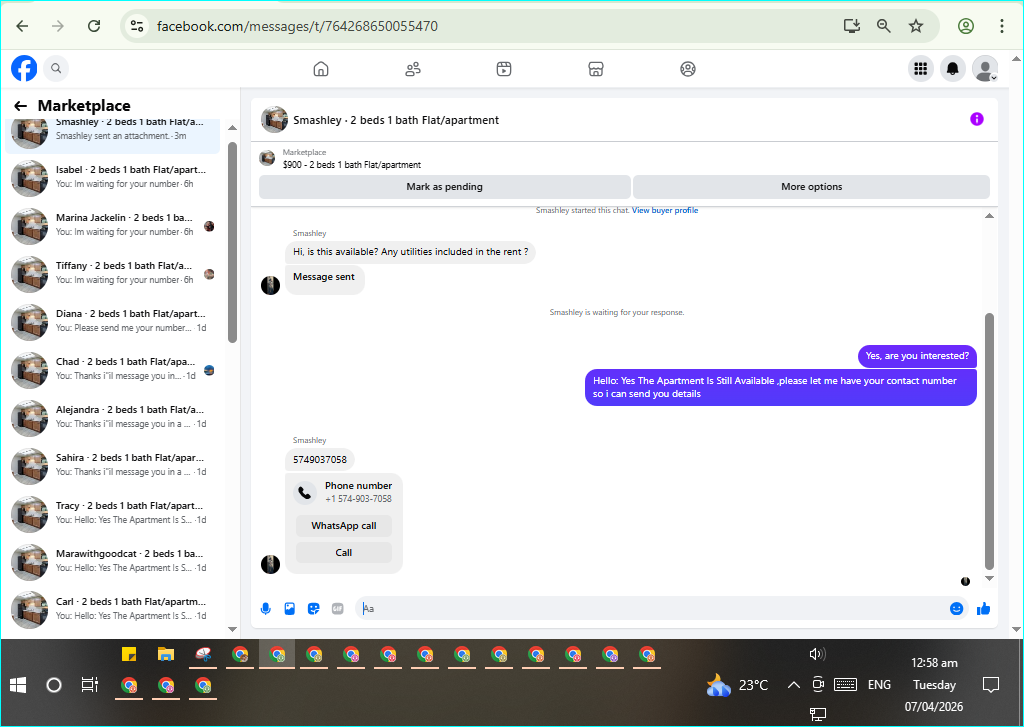Go to the Home feed icon
1024x727 pixels.
321,69
